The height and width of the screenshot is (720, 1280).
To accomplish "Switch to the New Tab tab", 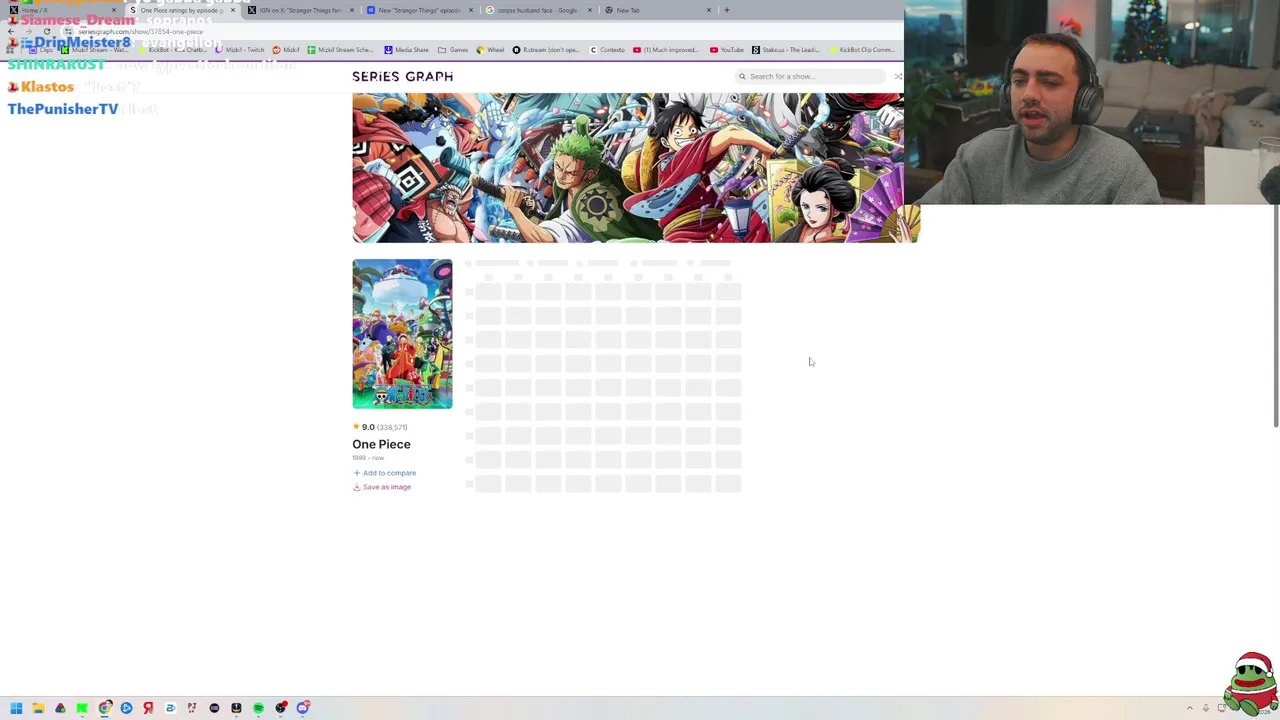I will [656, 10].
